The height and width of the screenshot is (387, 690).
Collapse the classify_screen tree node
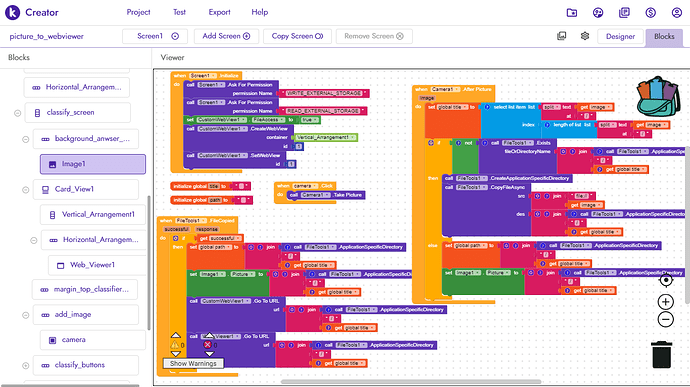18,113
